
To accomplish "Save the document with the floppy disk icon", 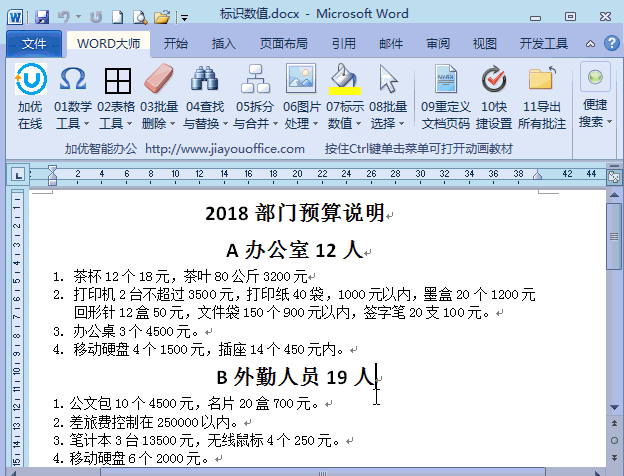I will click(x=42, y=17).
